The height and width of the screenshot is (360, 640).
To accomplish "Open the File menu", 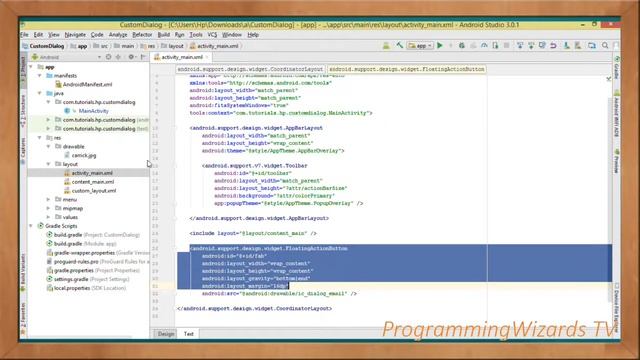I will (x=24, y=35).
